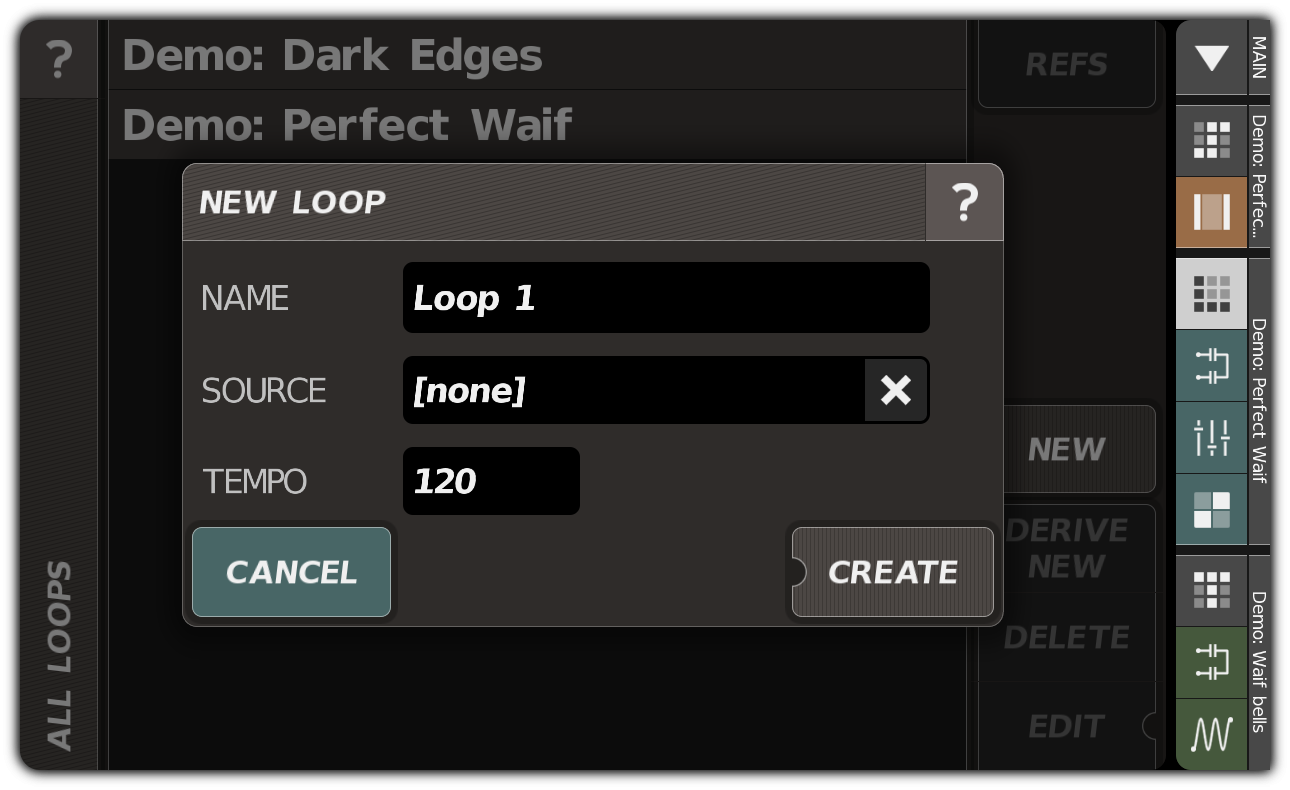Select the highlighted grid icon for Demo: Perfect Waif

[x=1211, y=291]
